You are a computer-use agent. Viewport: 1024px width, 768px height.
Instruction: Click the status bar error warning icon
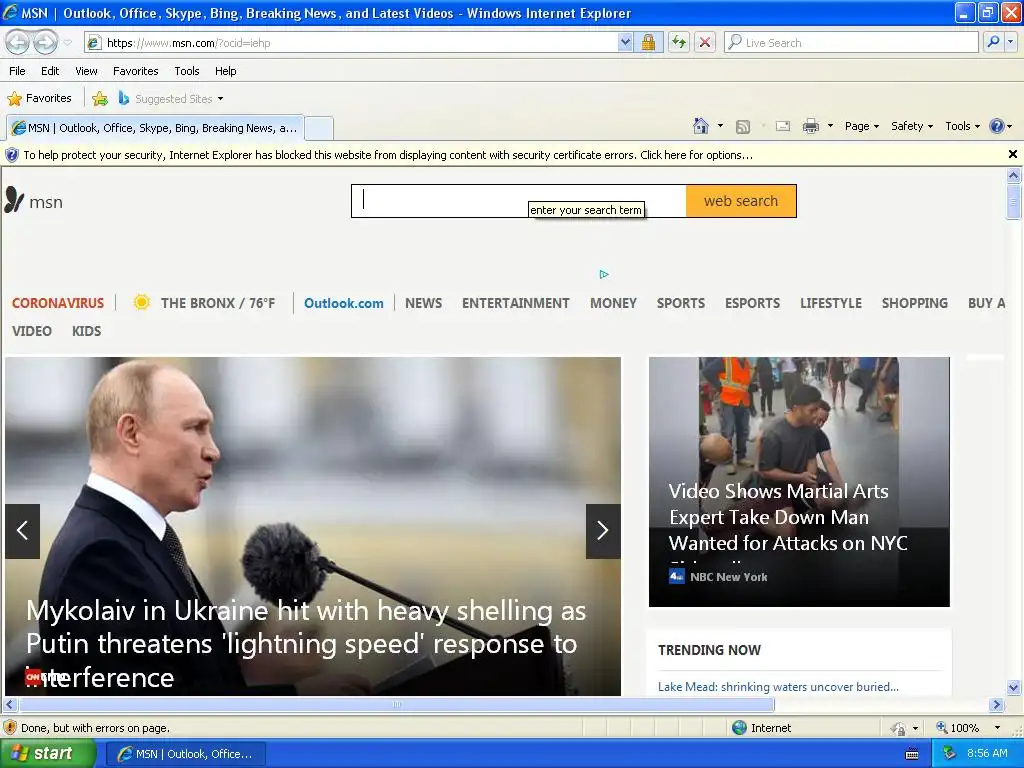point(10,728)
